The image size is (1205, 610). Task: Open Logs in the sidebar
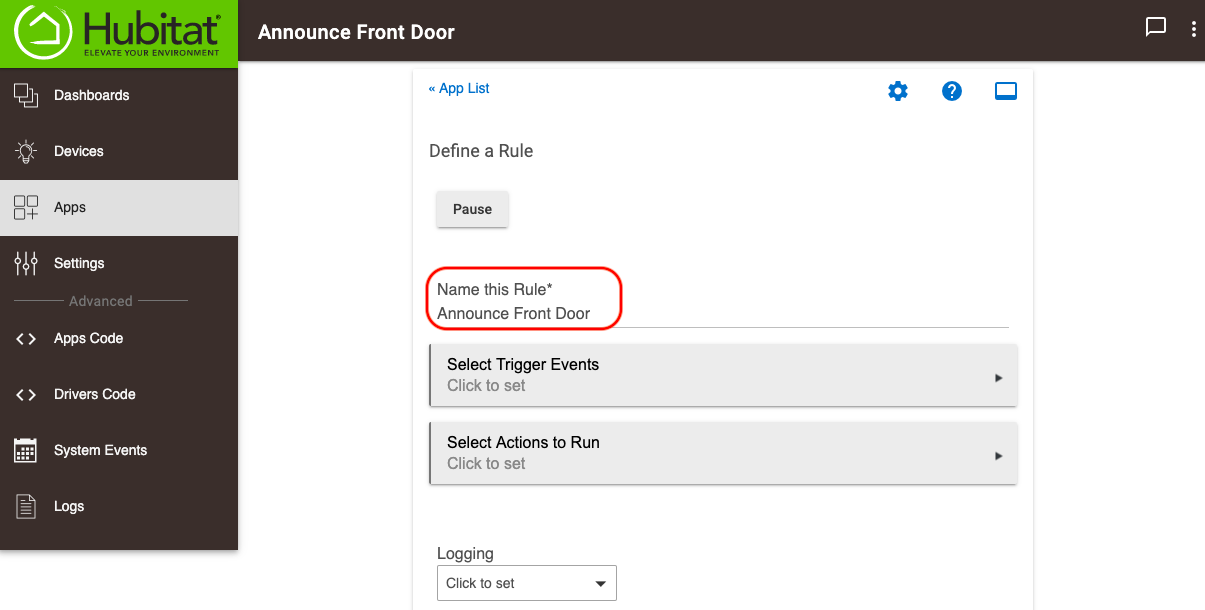pyautogui.click(x=119, y=507)
